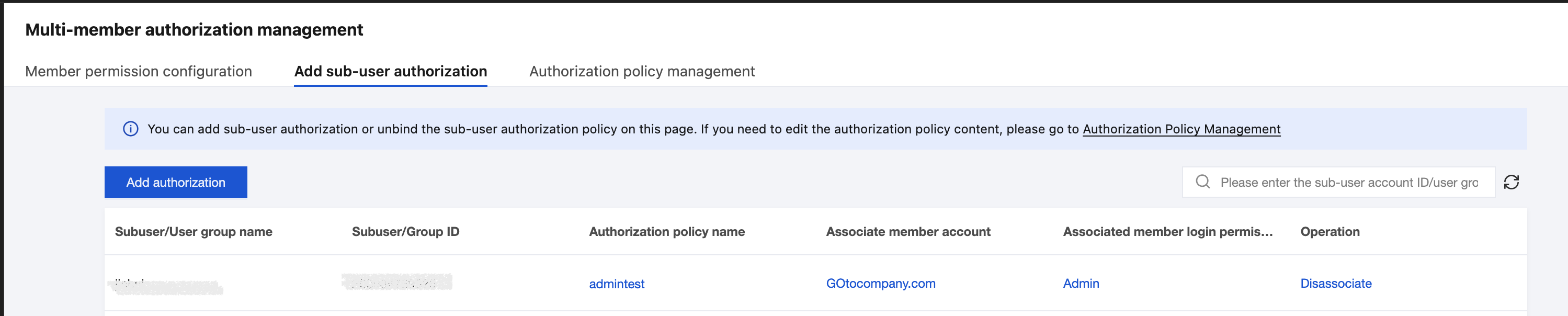The height and width of the screenshot is (316, 1568).
Task: Click the Subuser/Group ID column header
Action: pos(405,231)
